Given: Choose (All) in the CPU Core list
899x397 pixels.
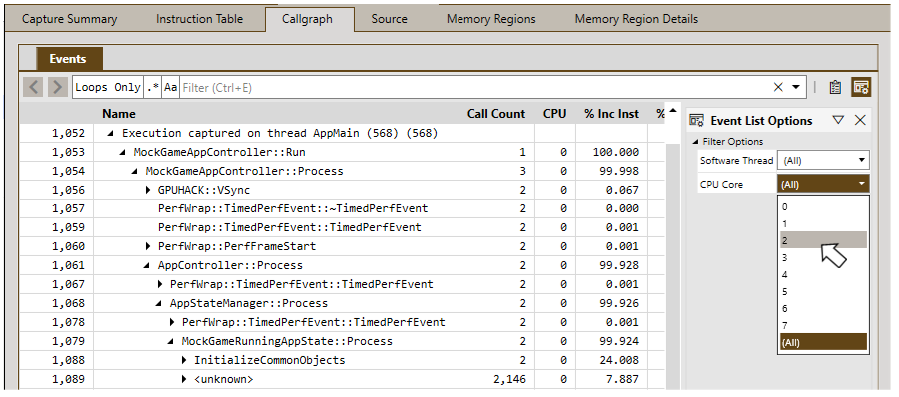Looking at the screenshot, I should (x=822, y=342).
